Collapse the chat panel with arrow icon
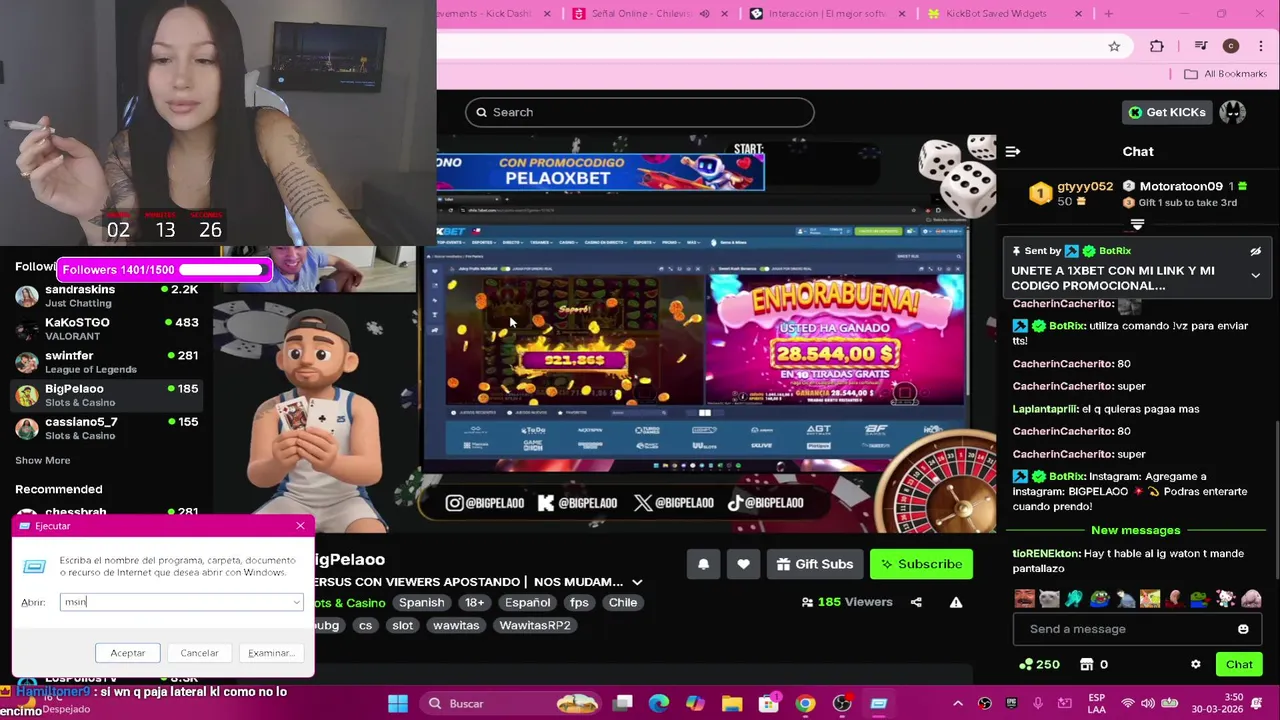This screenshot has height=720, width=1280. coord(1013,152)
